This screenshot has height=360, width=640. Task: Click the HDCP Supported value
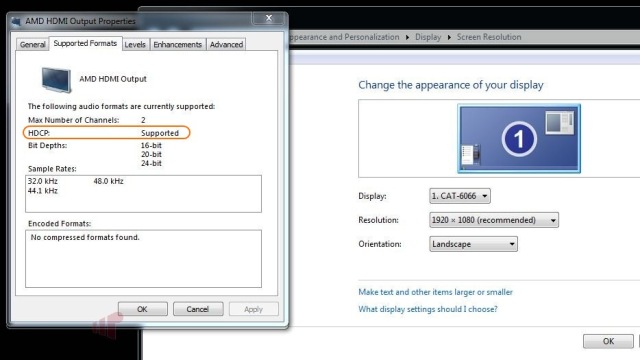pos(160,133)
